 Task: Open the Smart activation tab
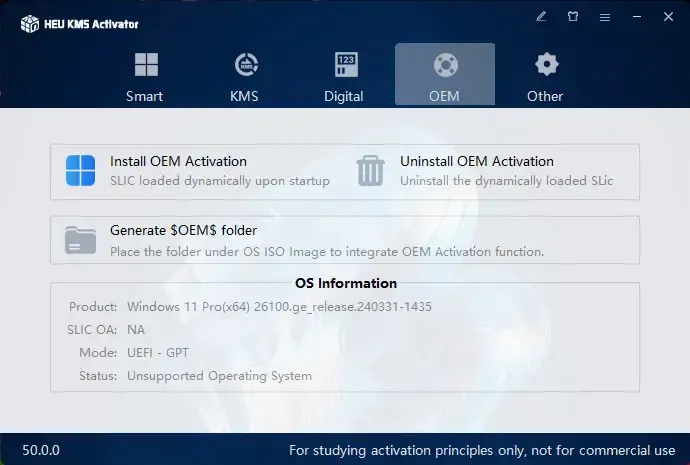tap(145, 75)
